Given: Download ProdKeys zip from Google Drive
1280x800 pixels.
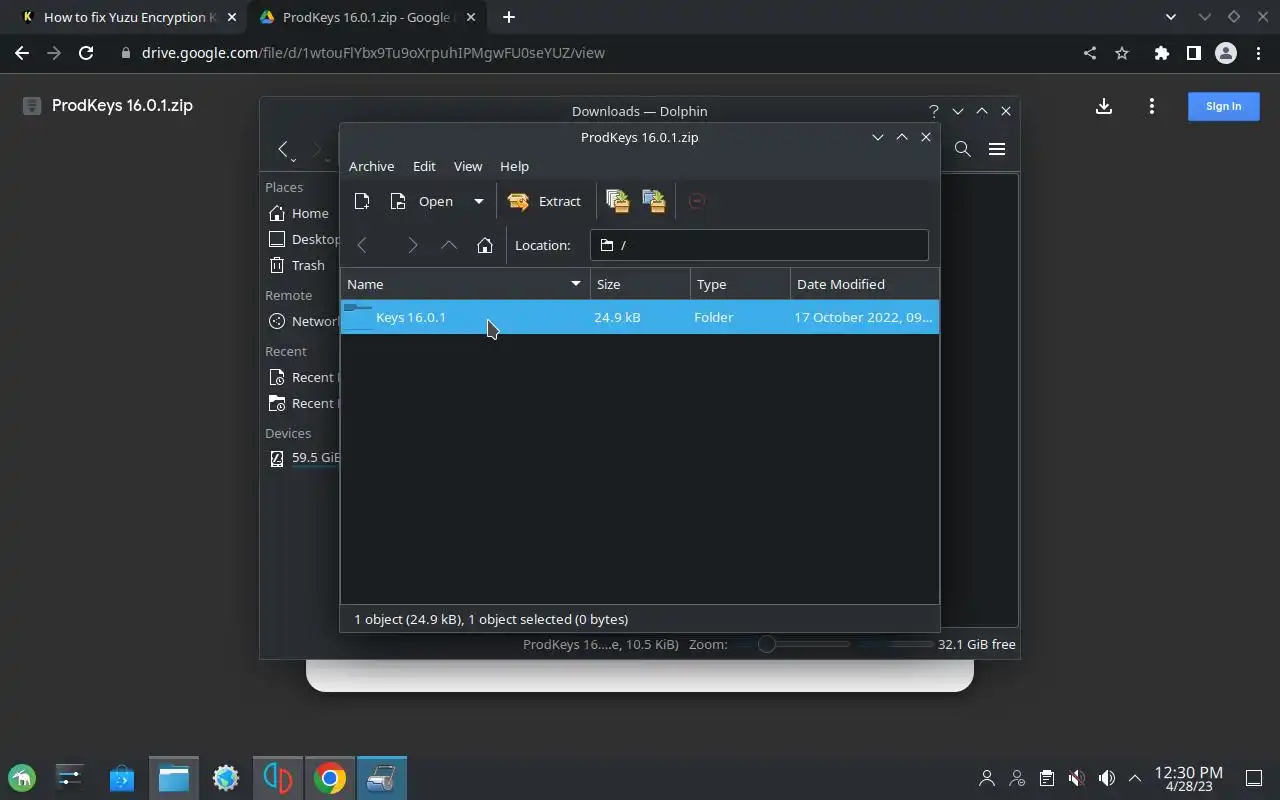Looking at the screenshot, I should point(1104,106).
